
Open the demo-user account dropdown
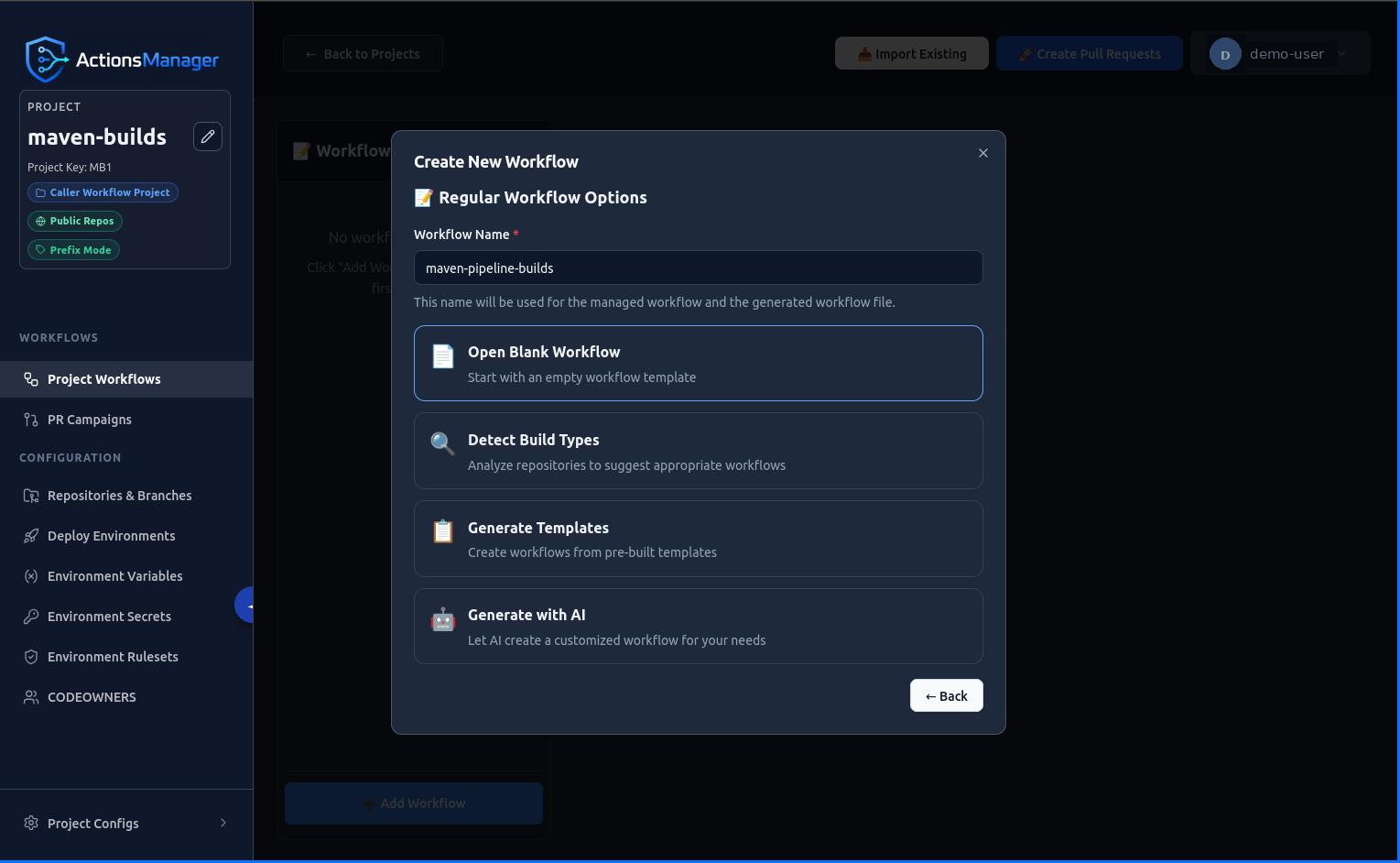[x=1280, y=54]
